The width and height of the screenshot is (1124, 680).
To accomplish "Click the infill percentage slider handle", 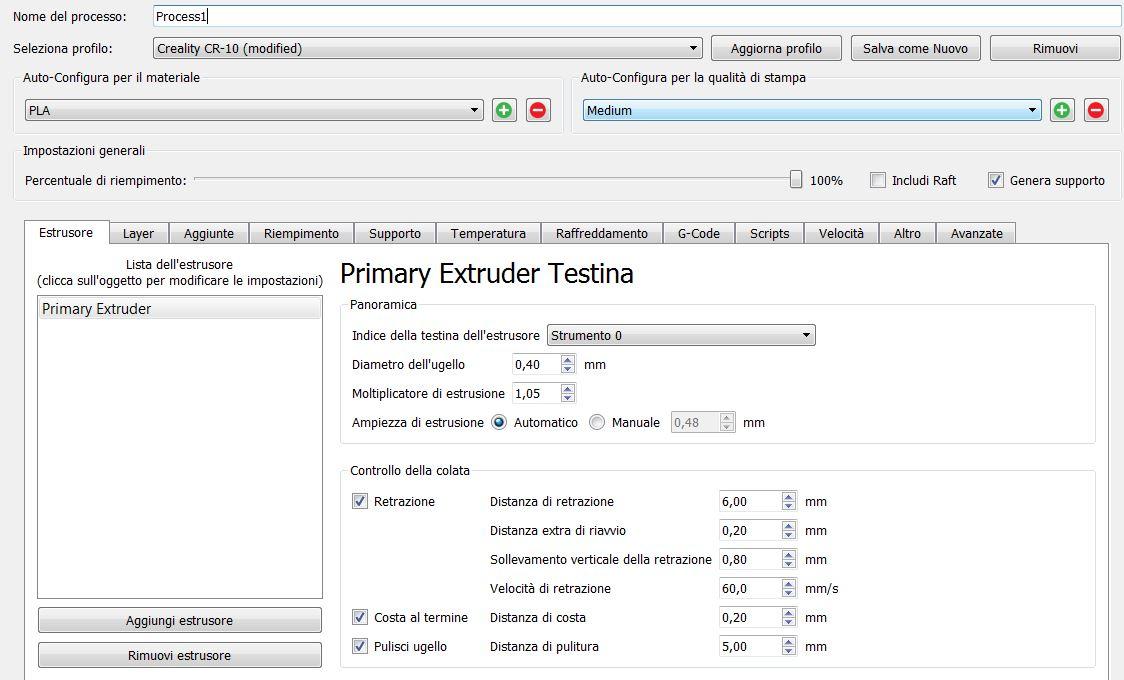I will click(x=796, y=179).
